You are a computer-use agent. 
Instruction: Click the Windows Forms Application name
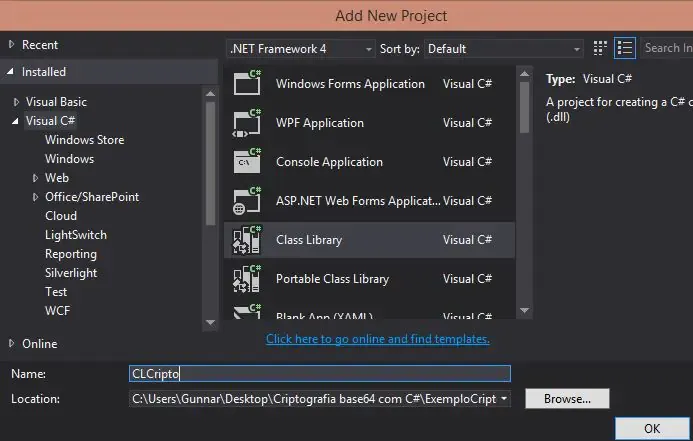point(350,84)
